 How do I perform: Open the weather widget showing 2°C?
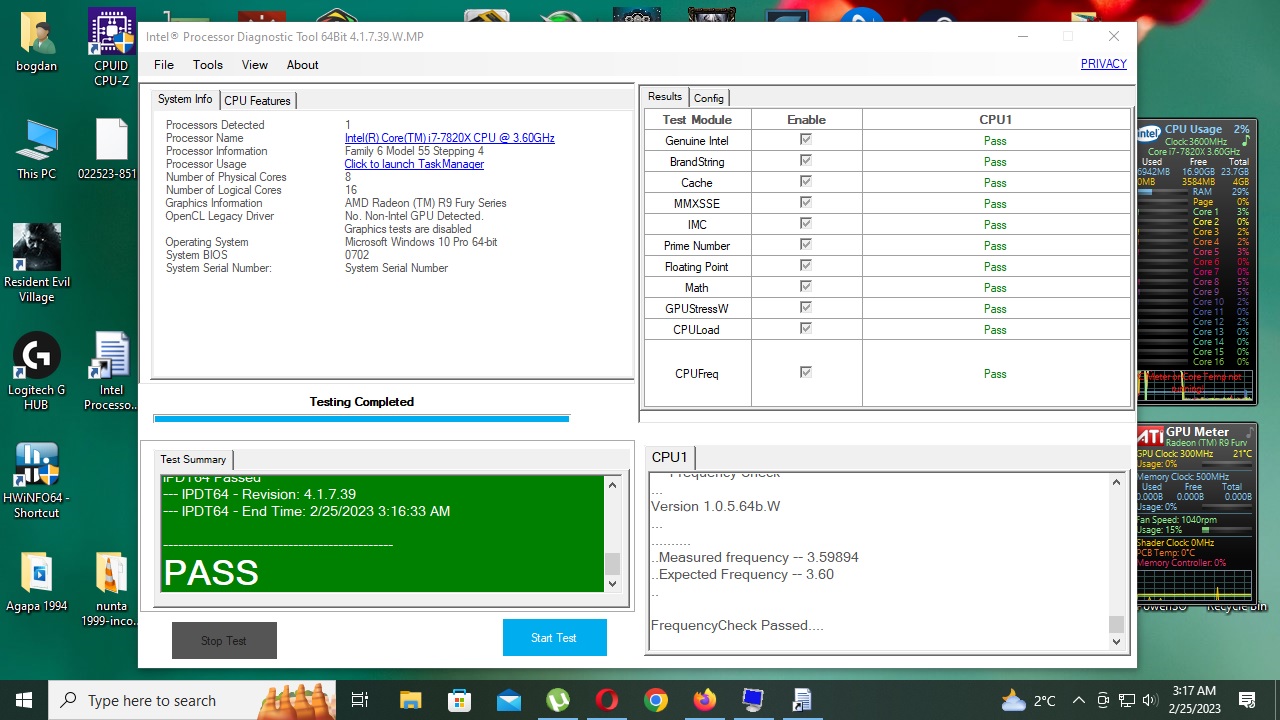(1028, 700)
